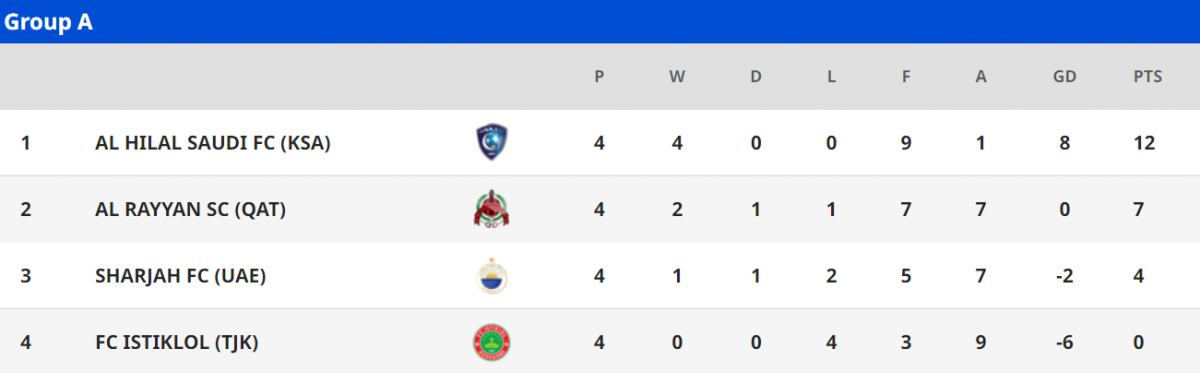Click the D (draws) column header
The width and height of the screenshot is (1200, 373).
tap(756, 76)
